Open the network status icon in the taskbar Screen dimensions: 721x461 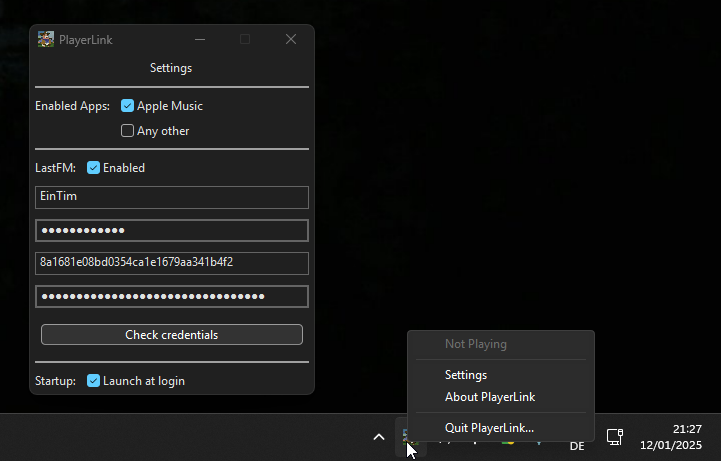coord(614,437)
